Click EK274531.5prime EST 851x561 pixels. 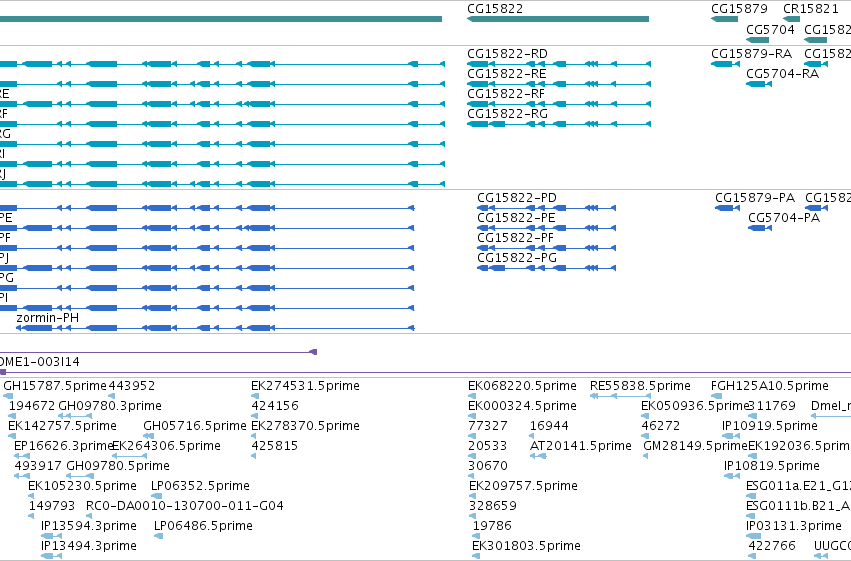click(255, 396)
